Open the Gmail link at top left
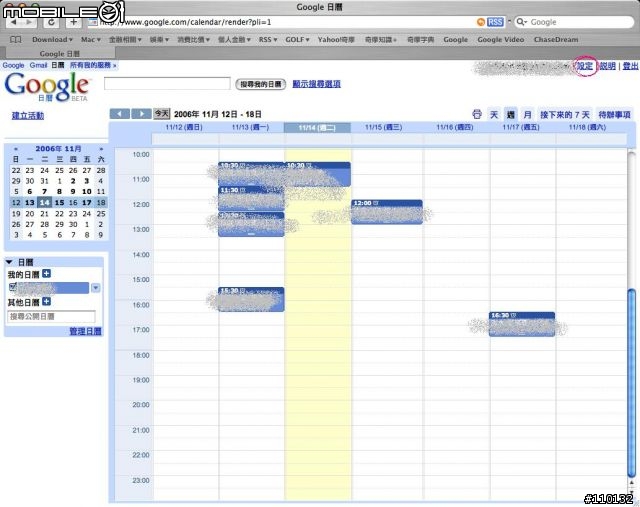Viewport: 640px width, 507px height. coord(38,65)
